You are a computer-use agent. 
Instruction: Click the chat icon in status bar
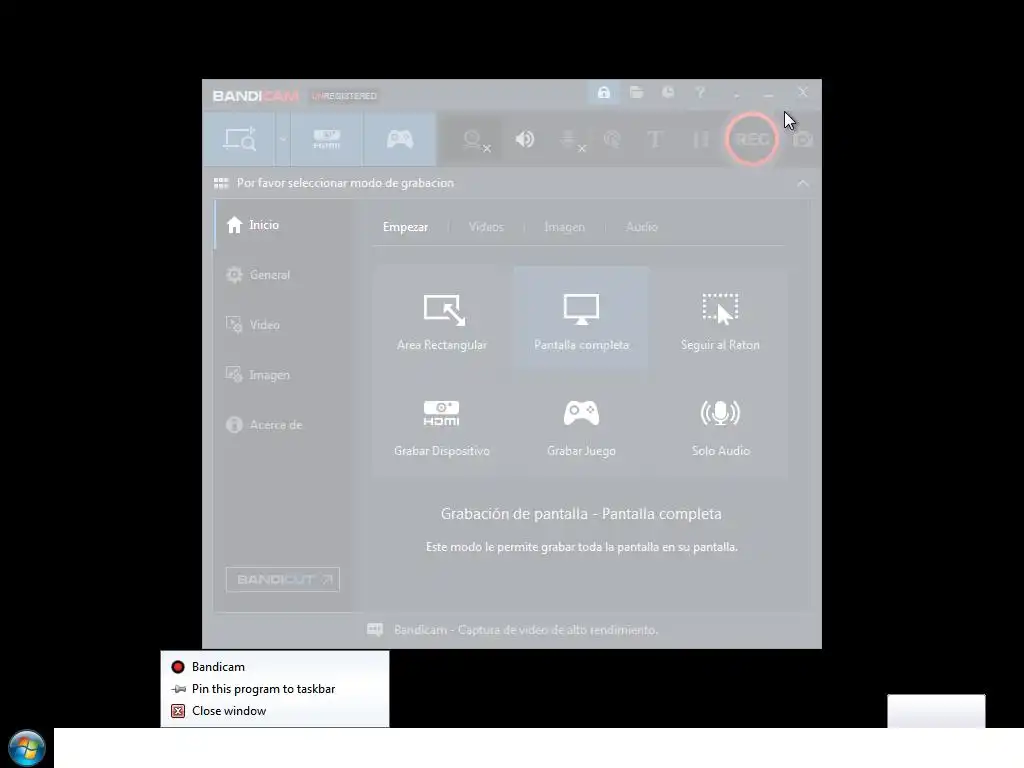pyautogui.click(x=375, y=630)
